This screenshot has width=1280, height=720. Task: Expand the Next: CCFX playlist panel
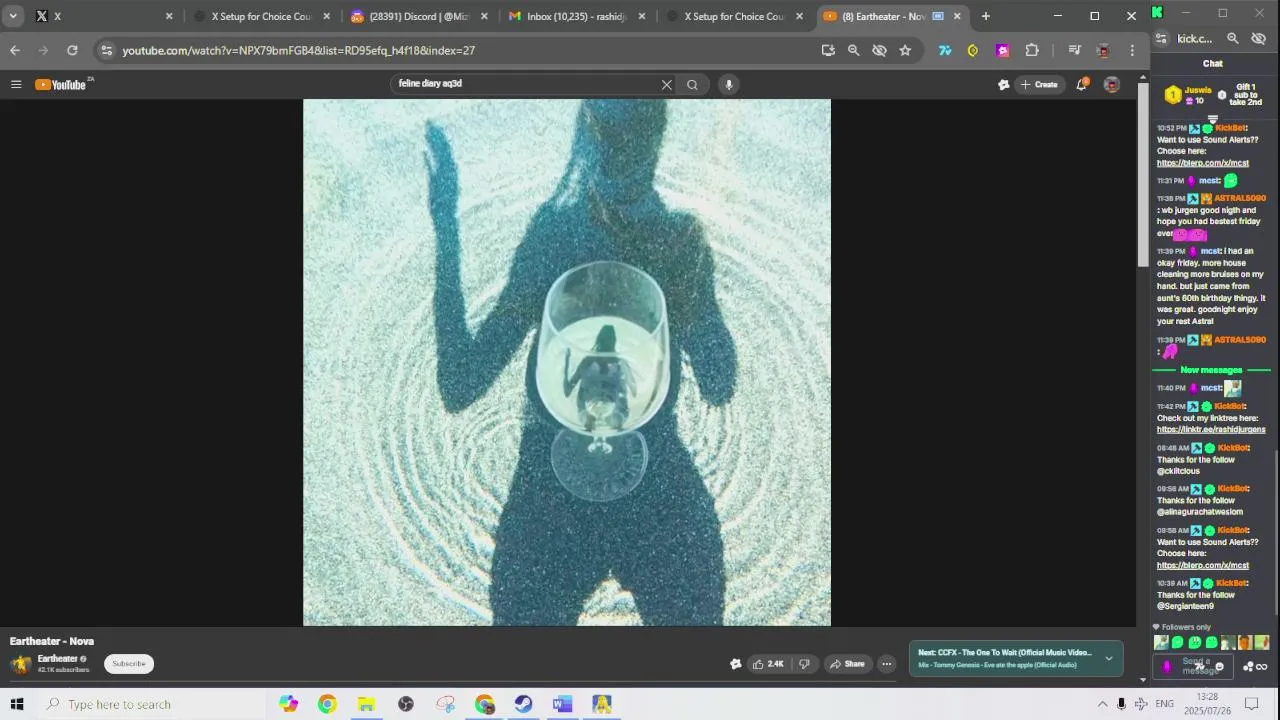click(1108, 659)
